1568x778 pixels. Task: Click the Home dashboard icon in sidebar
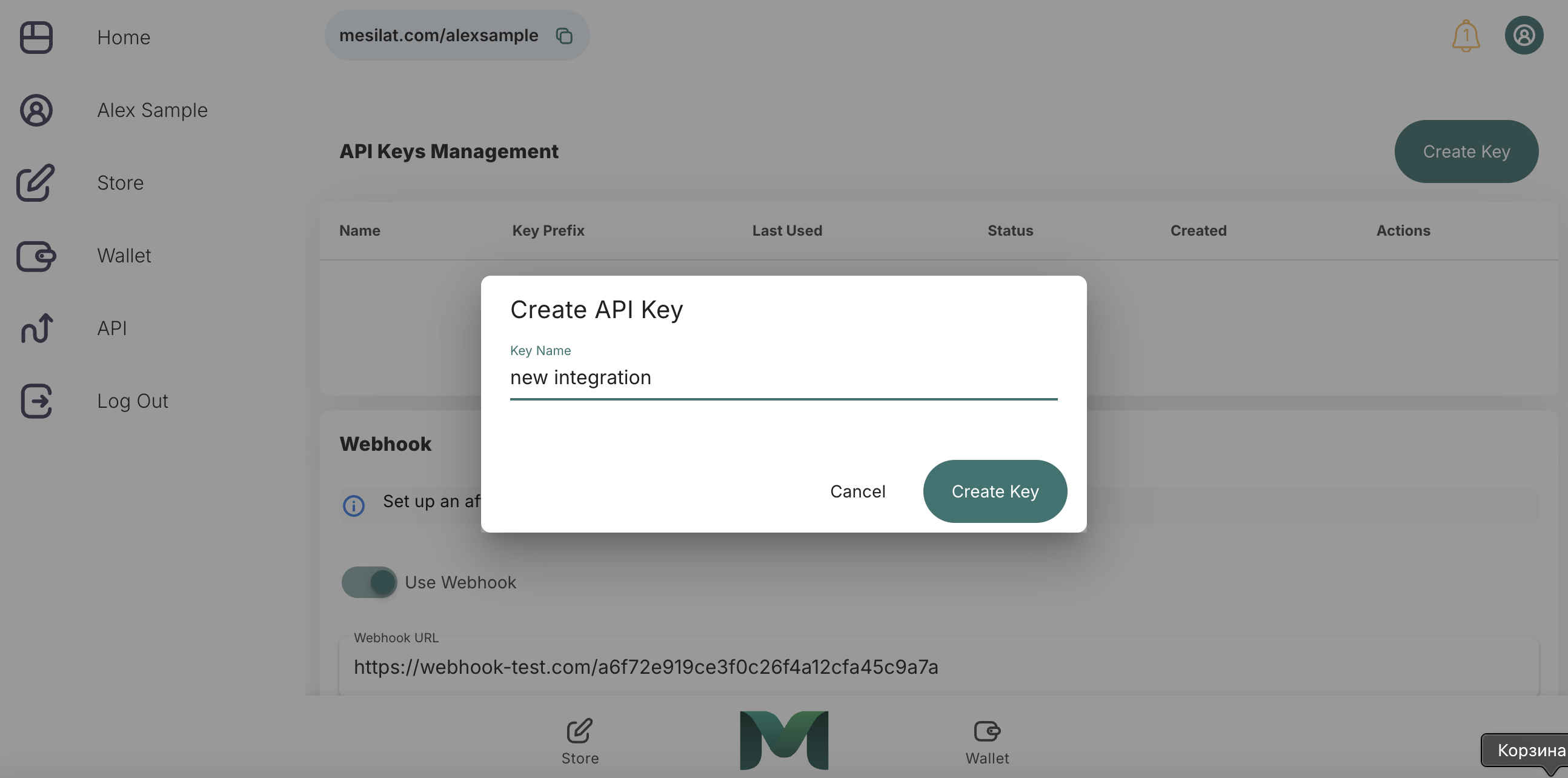click(36, 37)
